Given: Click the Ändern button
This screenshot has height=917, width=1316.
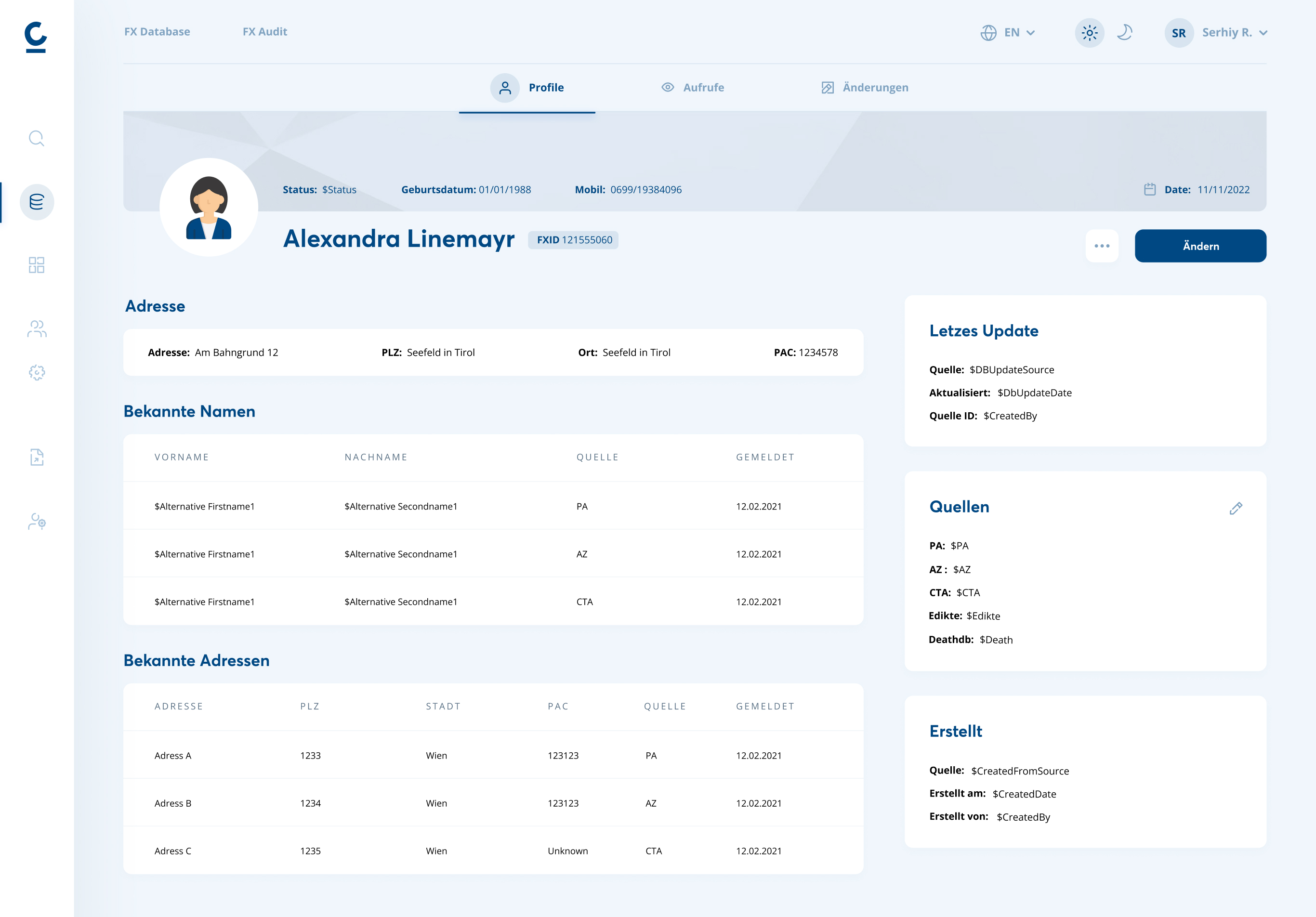Looking at the screenshot, I should click(x=1200, y=245).
